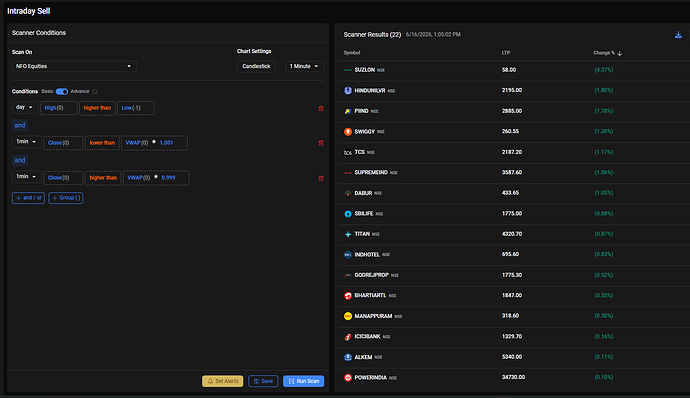Click the POWERINDIA logo icon

click(x=348, y=378)
